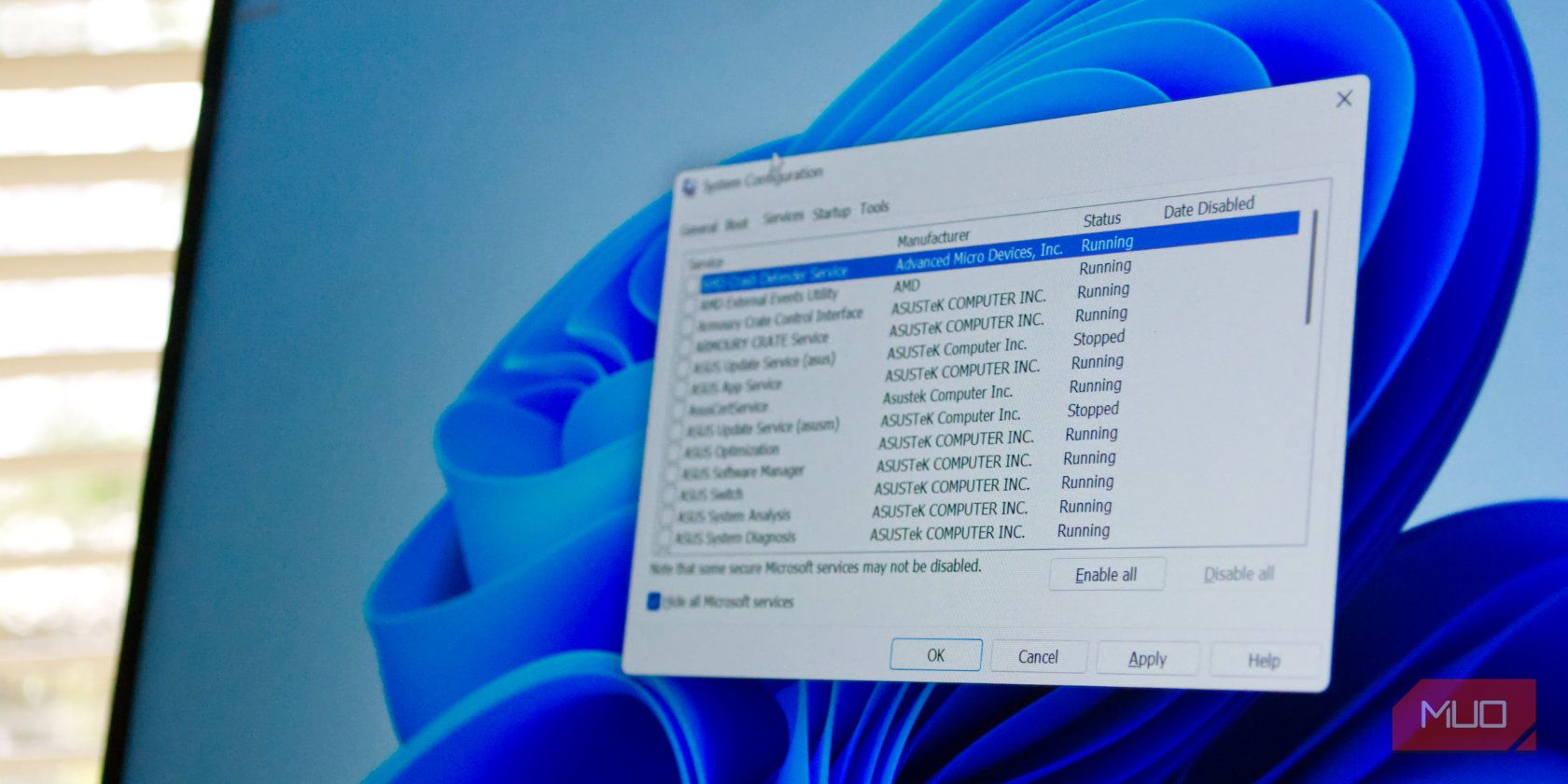Confirm with the OK button

point(936,655)
